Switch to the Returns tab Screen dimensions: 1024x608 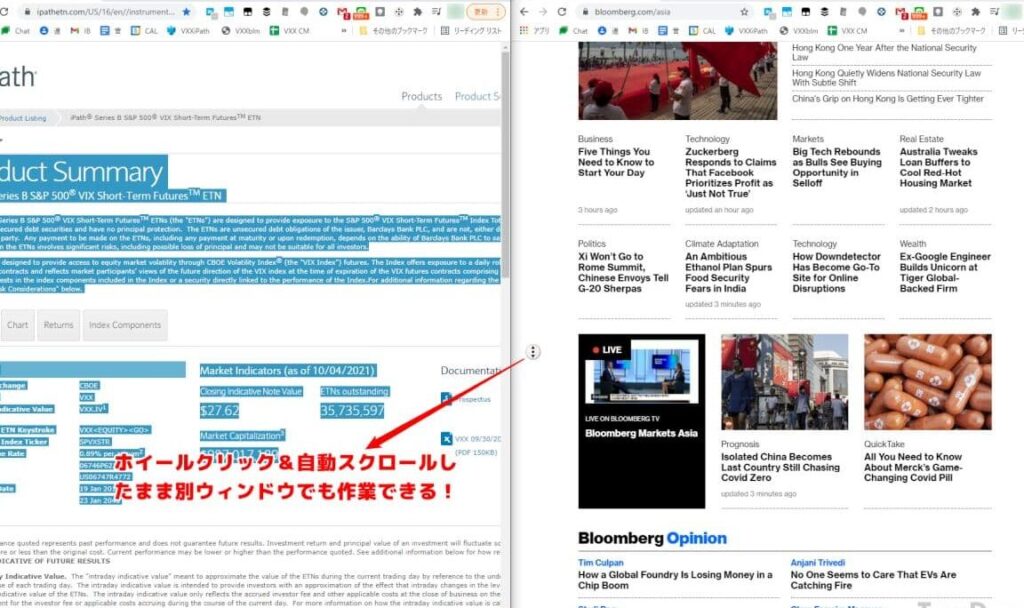click(59, 325)
